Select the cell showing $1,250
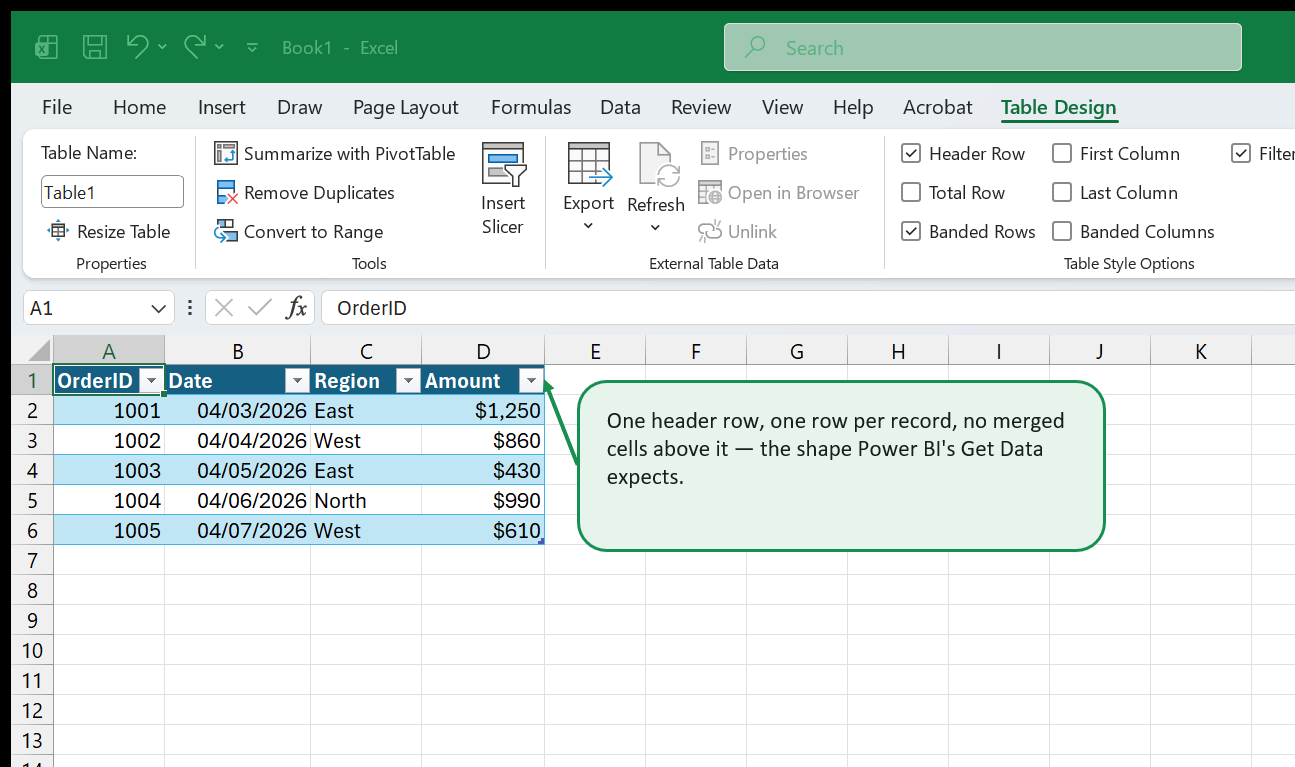 tap(483, 410)
